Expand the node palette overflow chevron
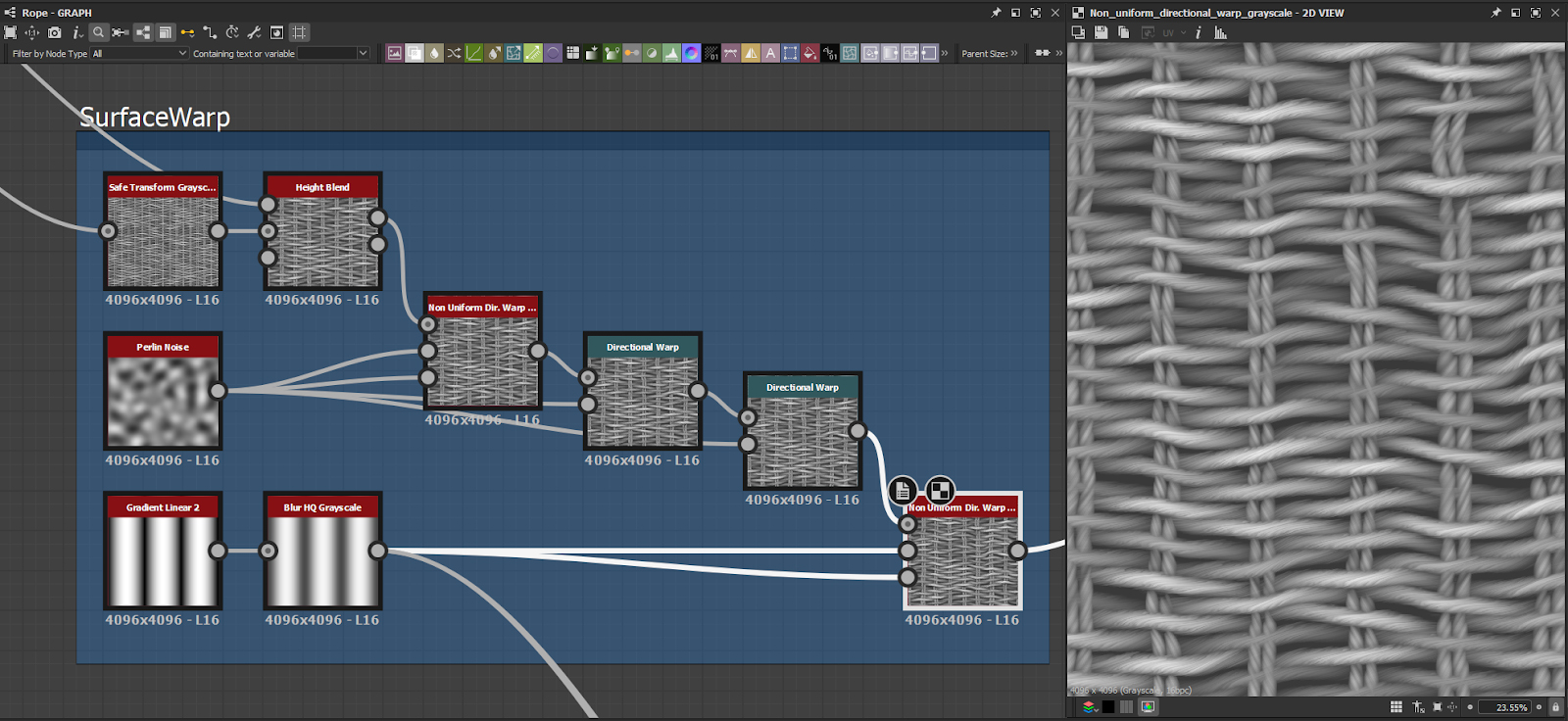This screenshot has width=1568, height=721. 945,53
